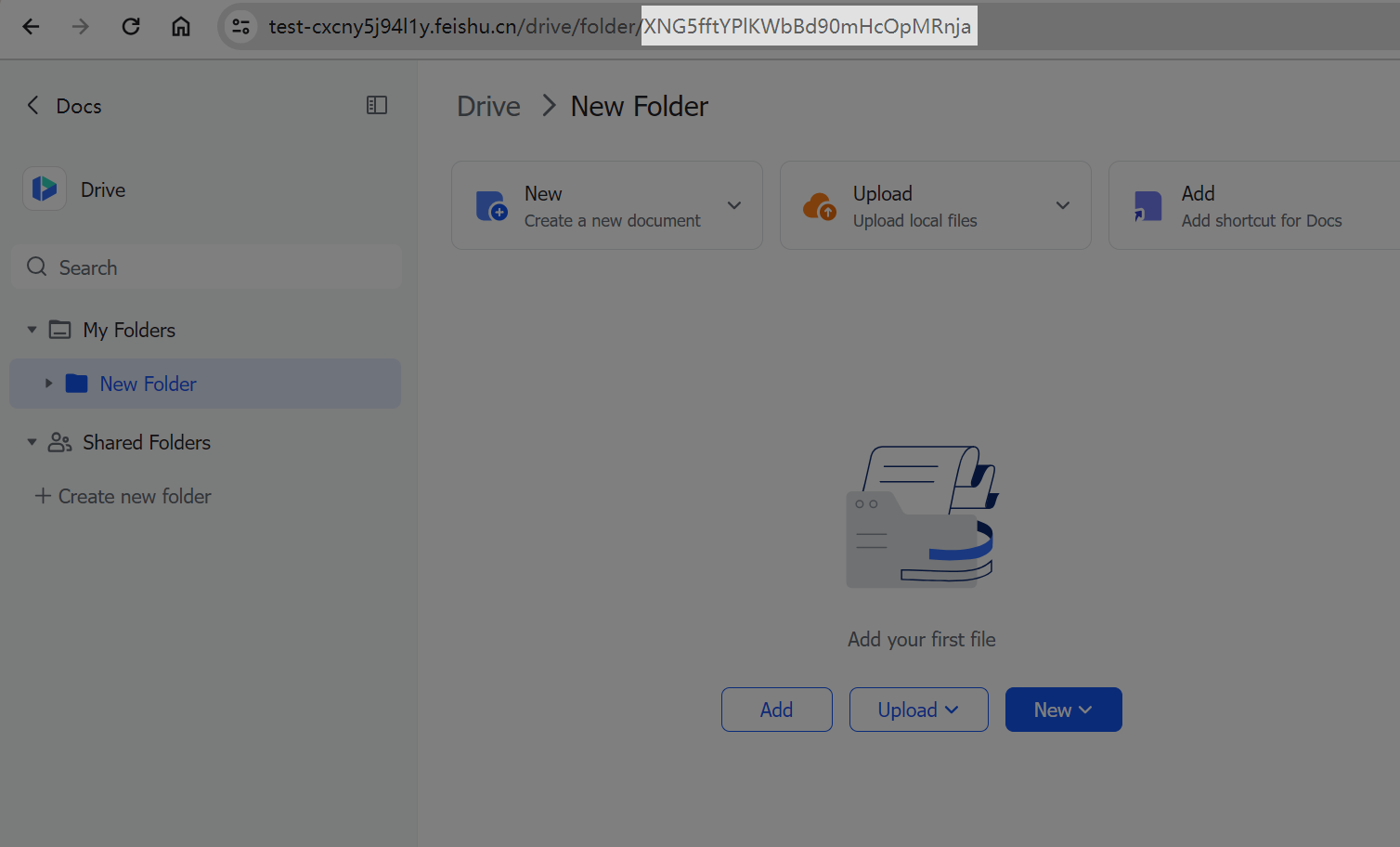Open the Upload local files dropdown arrow
This screenshot has height=847, width=1400.
1063,205
